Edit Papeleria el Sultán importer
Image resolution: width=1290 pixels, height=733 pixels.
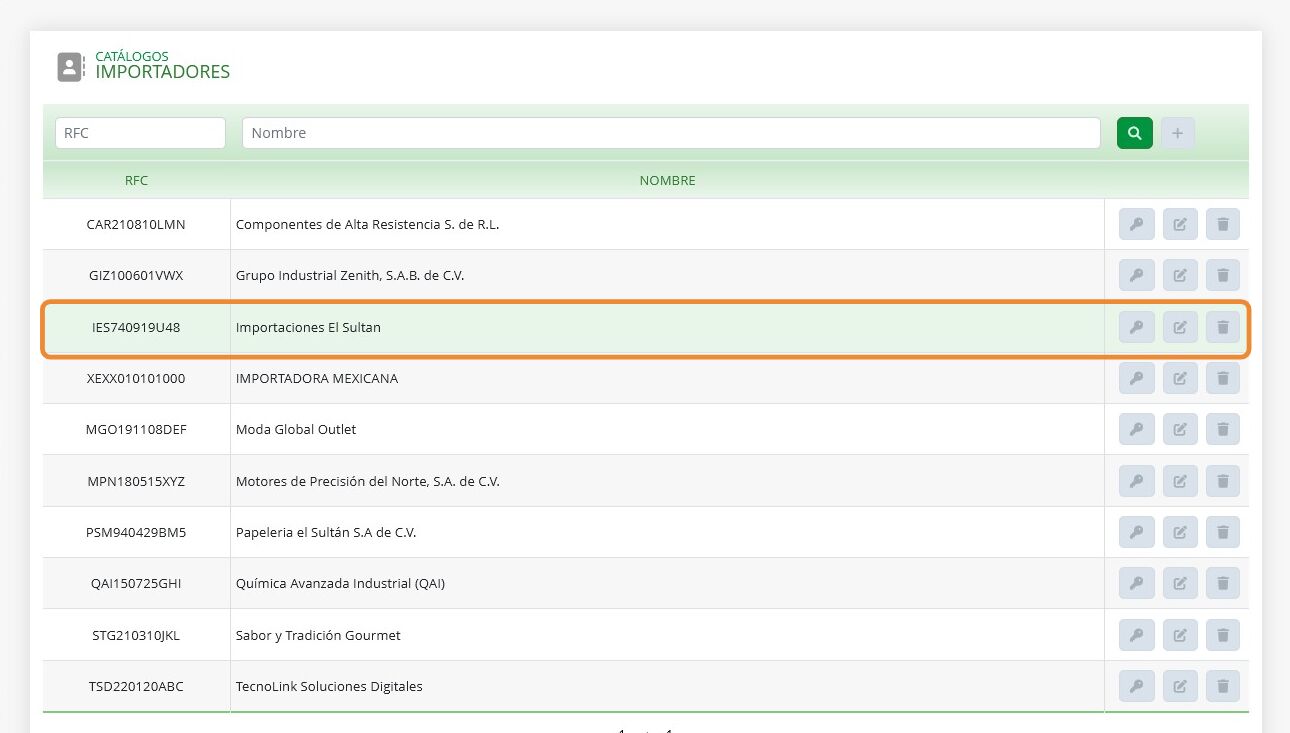point(1180,532)
